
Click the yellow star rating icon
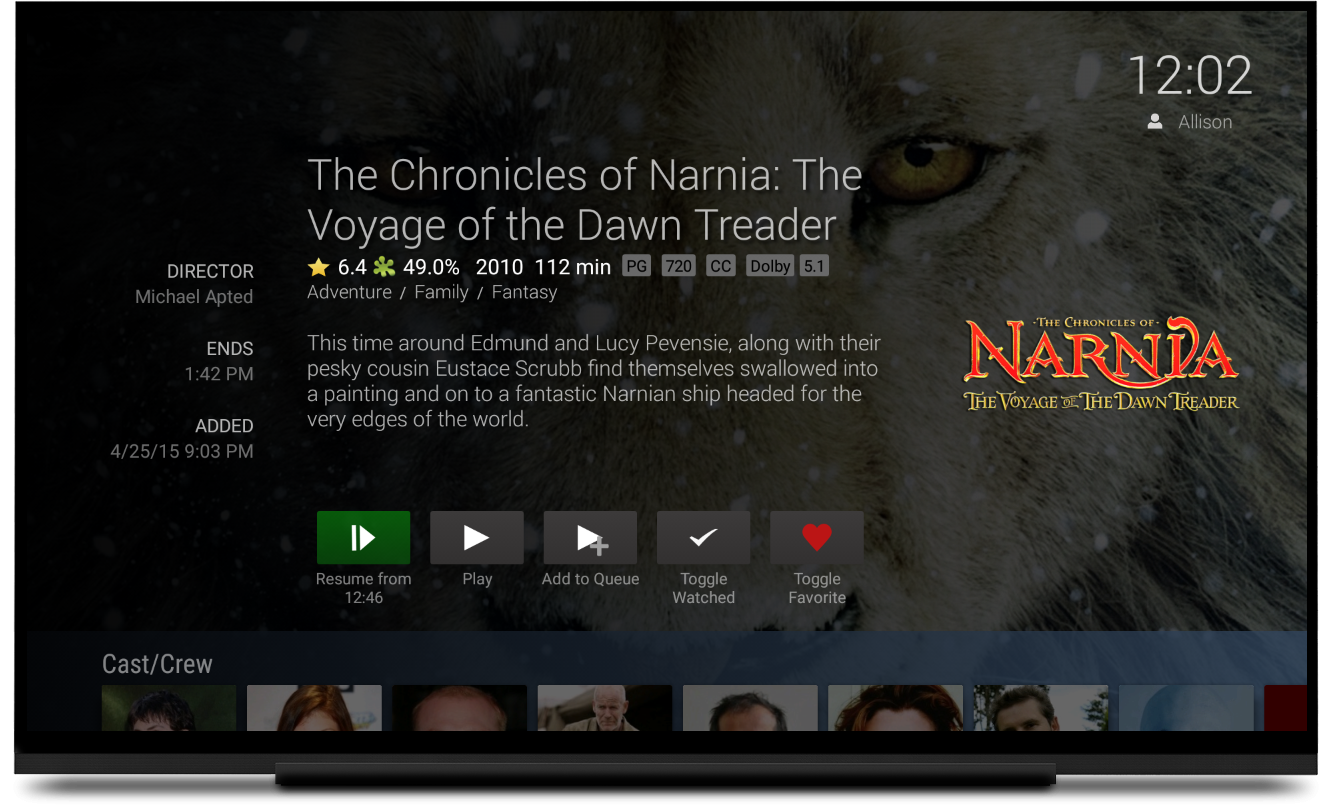click(x=319, y=267)
